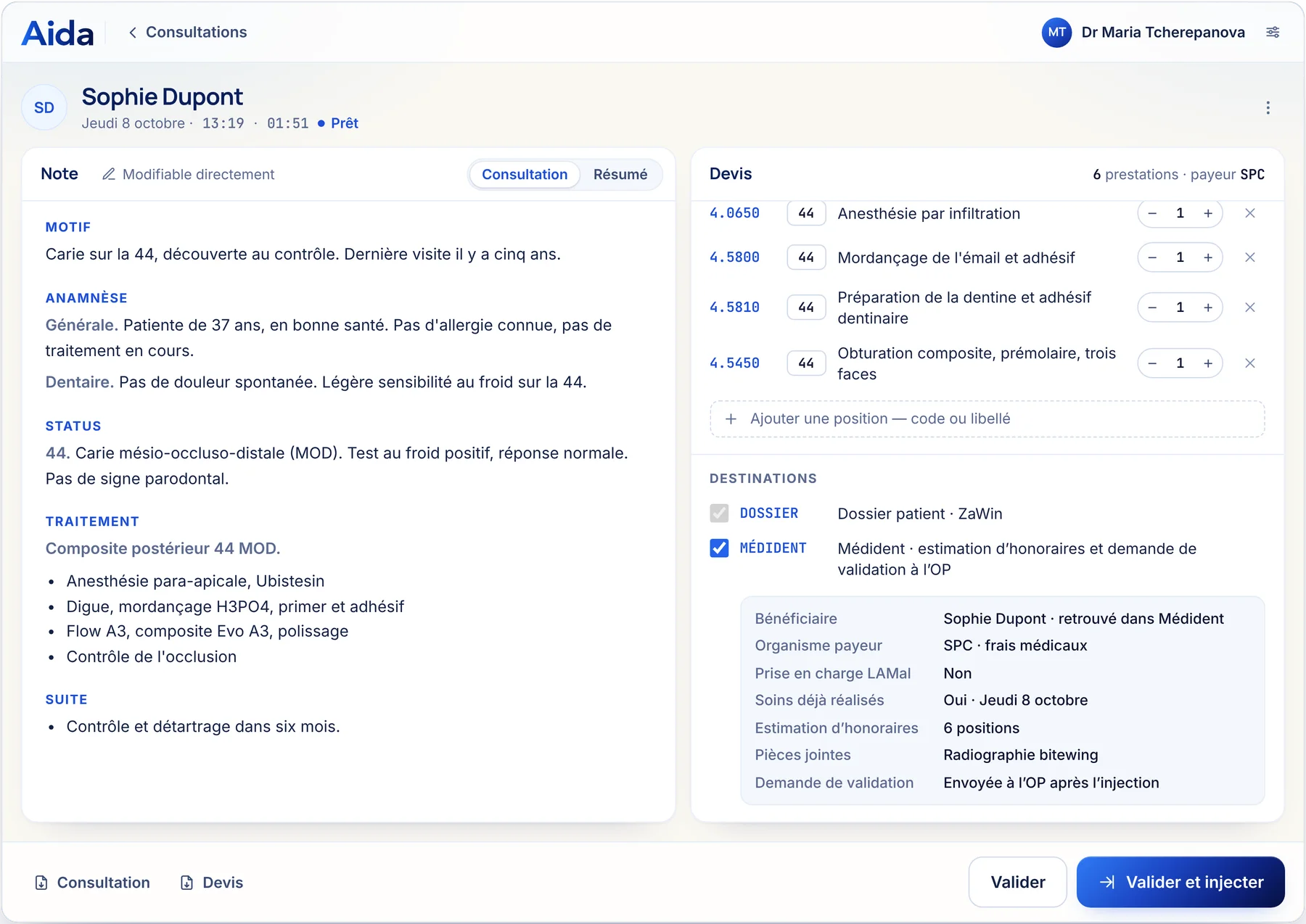Click tariff code 4.5800
The image size is (1306, 924).
point(734,257)
